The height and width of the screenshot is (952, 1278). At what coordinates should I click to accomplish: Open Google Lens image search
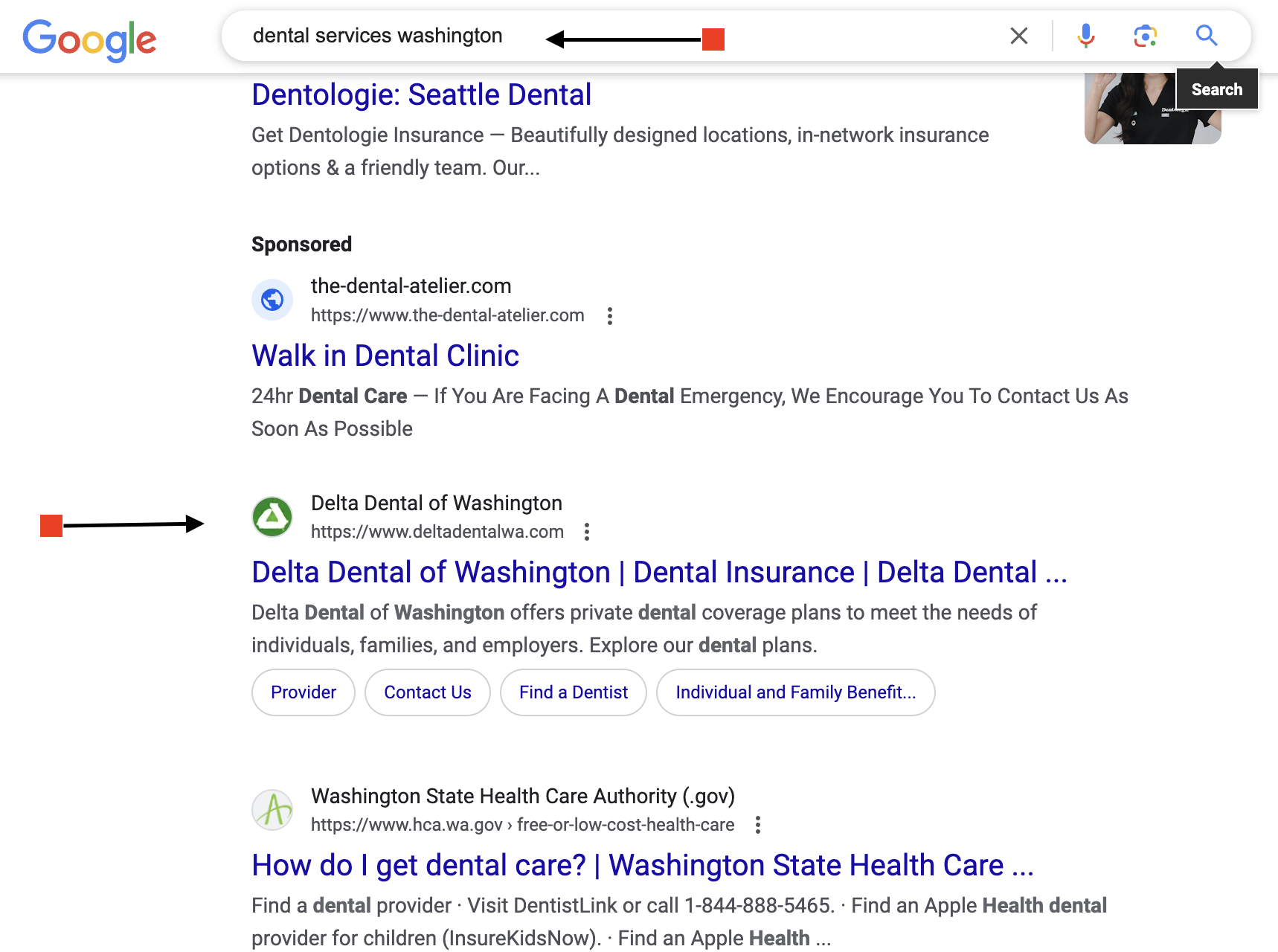point(1146,36)
